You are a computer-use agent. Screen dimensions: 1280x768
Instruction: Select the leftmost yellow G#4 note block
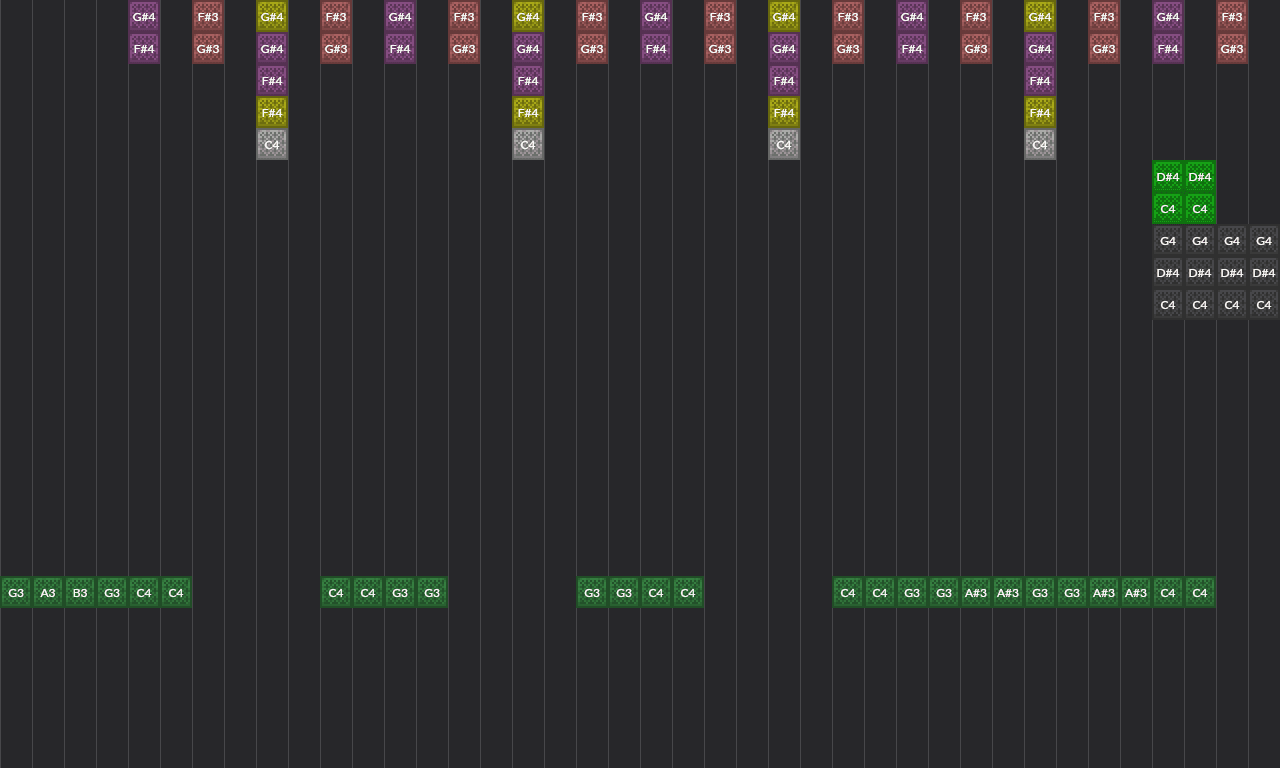pos(272,17)
